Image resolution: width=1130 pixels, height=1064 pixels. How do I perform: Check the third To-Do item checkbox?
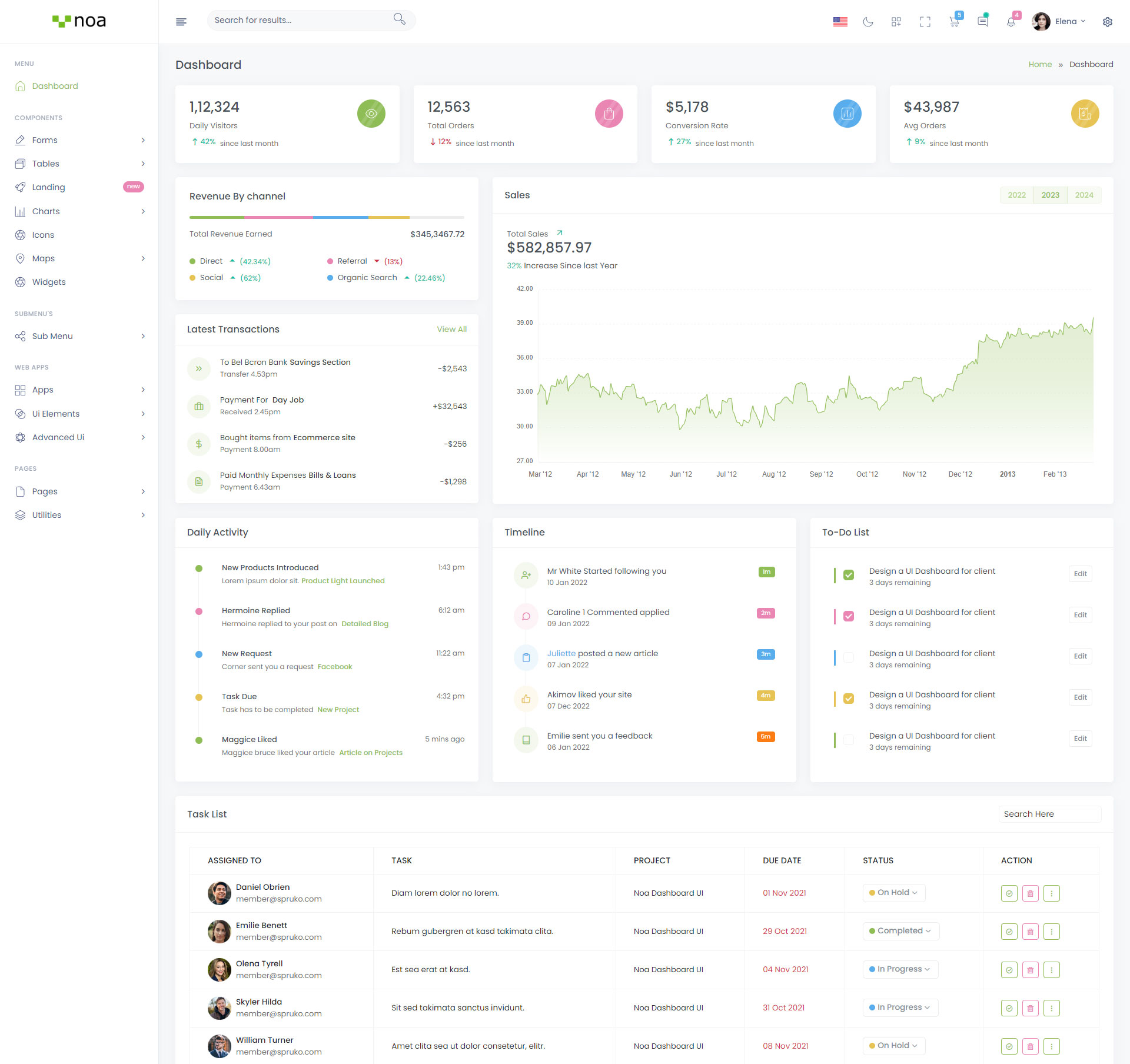pos(849,657)
